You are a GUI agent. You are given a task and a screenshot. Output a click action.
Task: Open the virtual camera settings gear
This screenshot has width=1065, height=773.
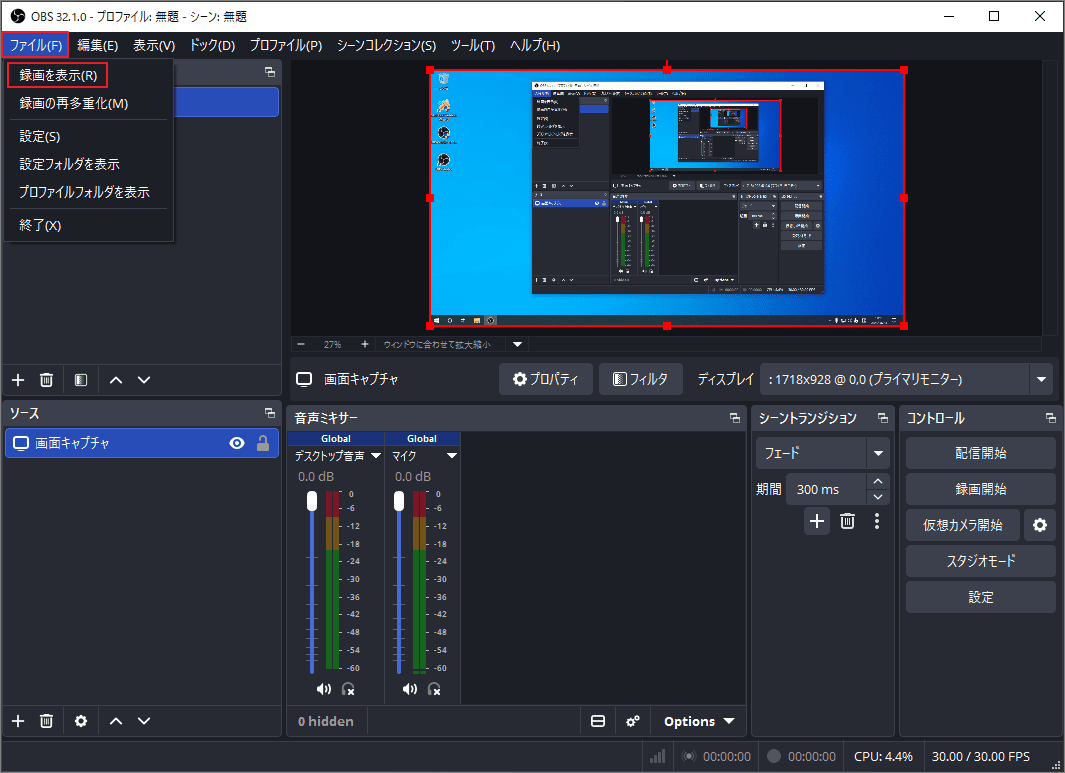[x=1040, y=525]
